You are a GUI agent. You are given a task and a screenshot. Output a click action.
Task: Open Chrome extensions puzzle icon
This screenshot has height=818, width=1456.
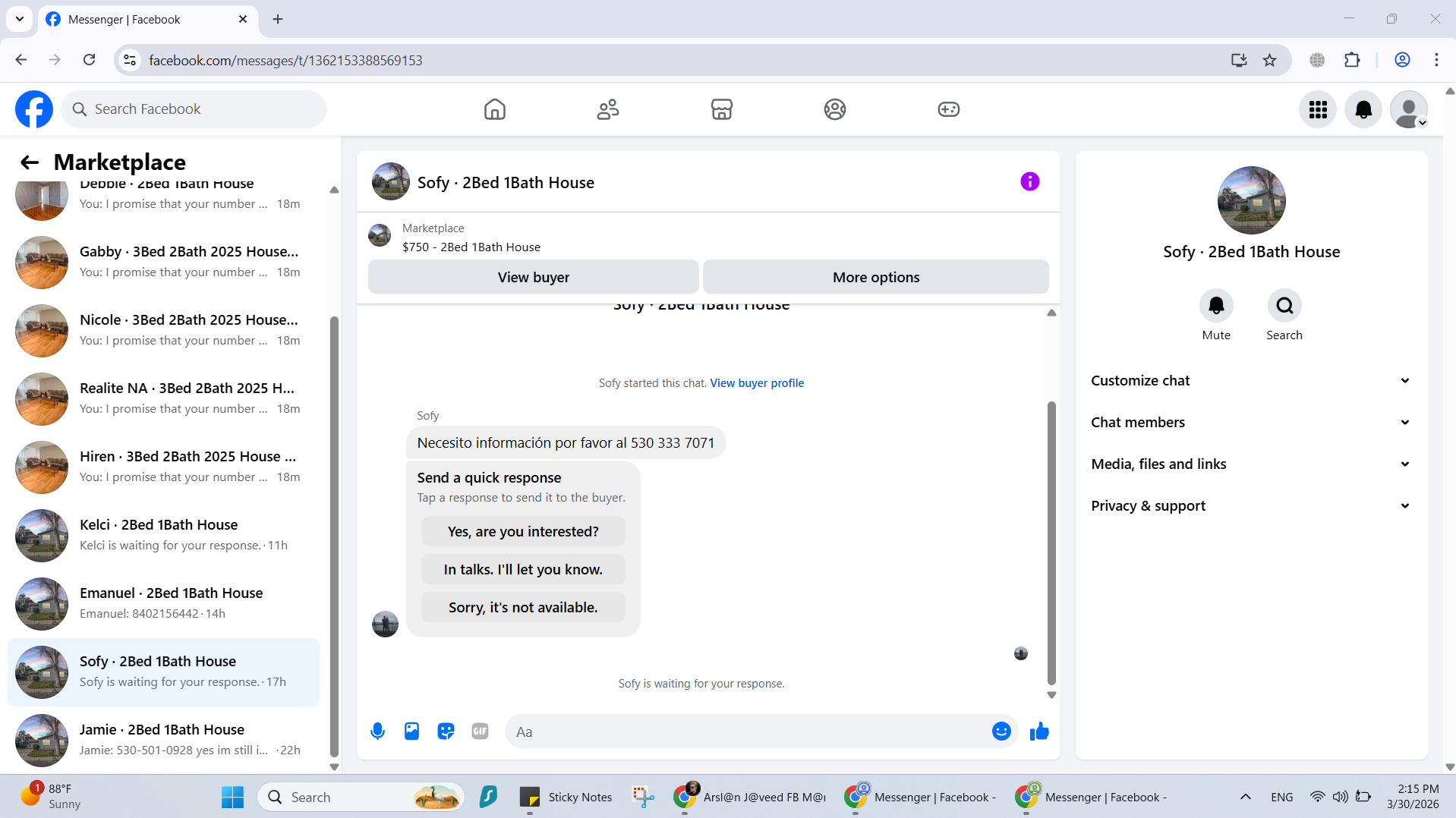pos(1352,60)
